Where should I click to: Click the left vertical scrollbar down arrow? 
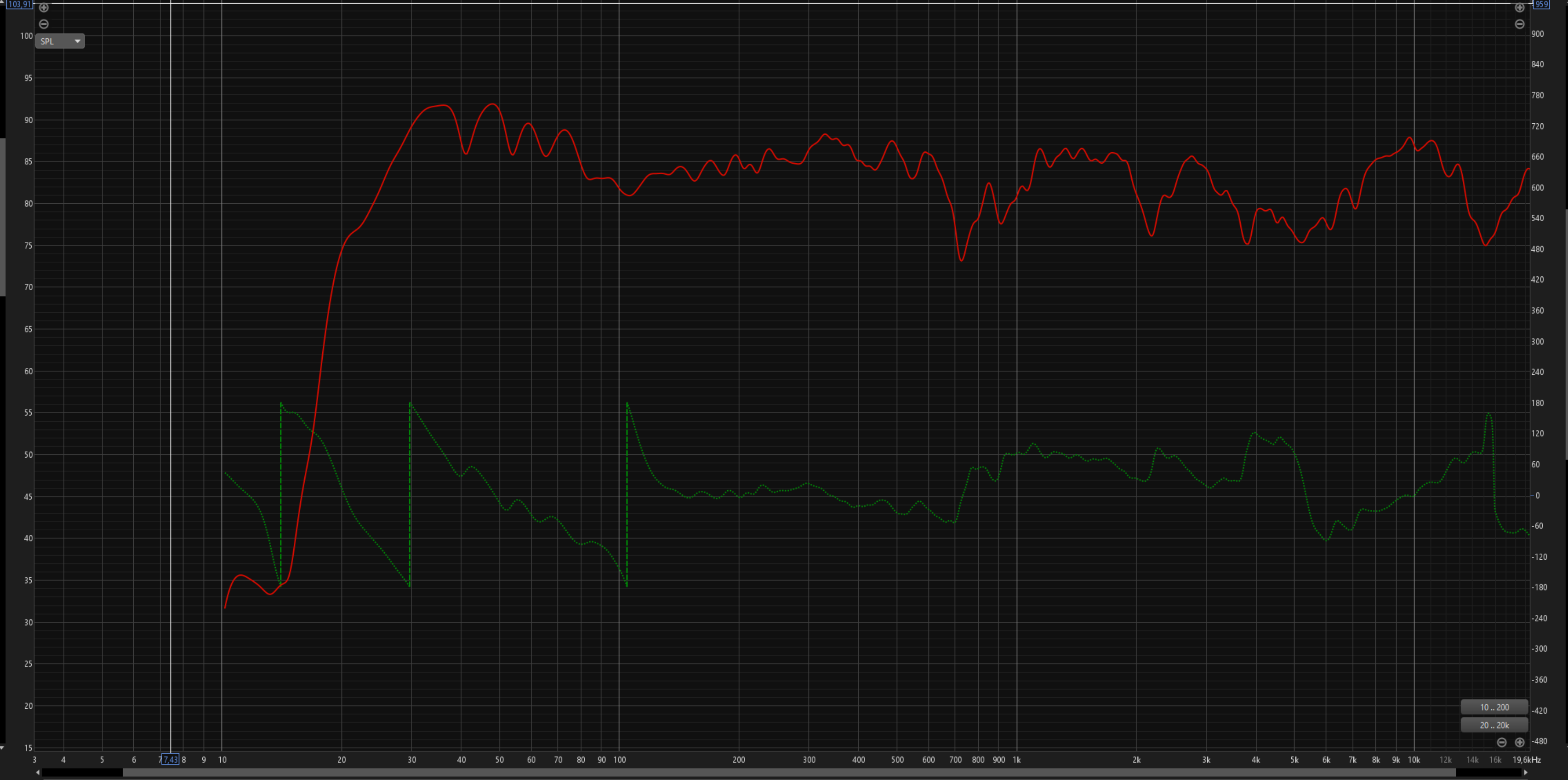[x=2, y=748]
